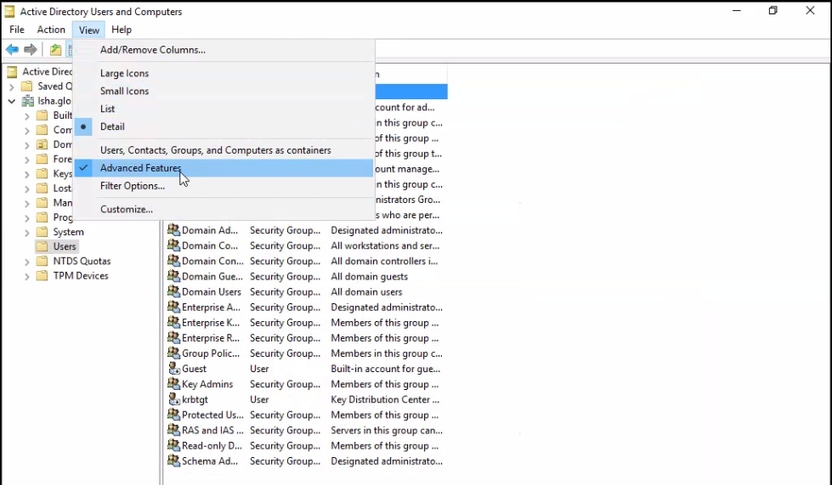Viewport: 832px width, 485px height.
Task: Click 'All workstations and ser...' description
Action: pos(385,246)
